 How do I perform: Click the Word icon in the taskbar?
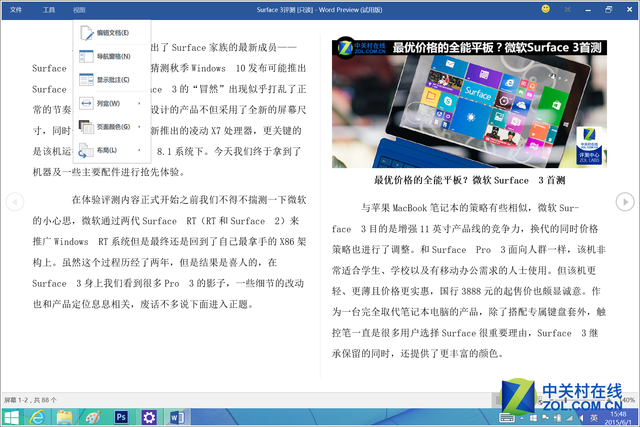pos(177,418)
